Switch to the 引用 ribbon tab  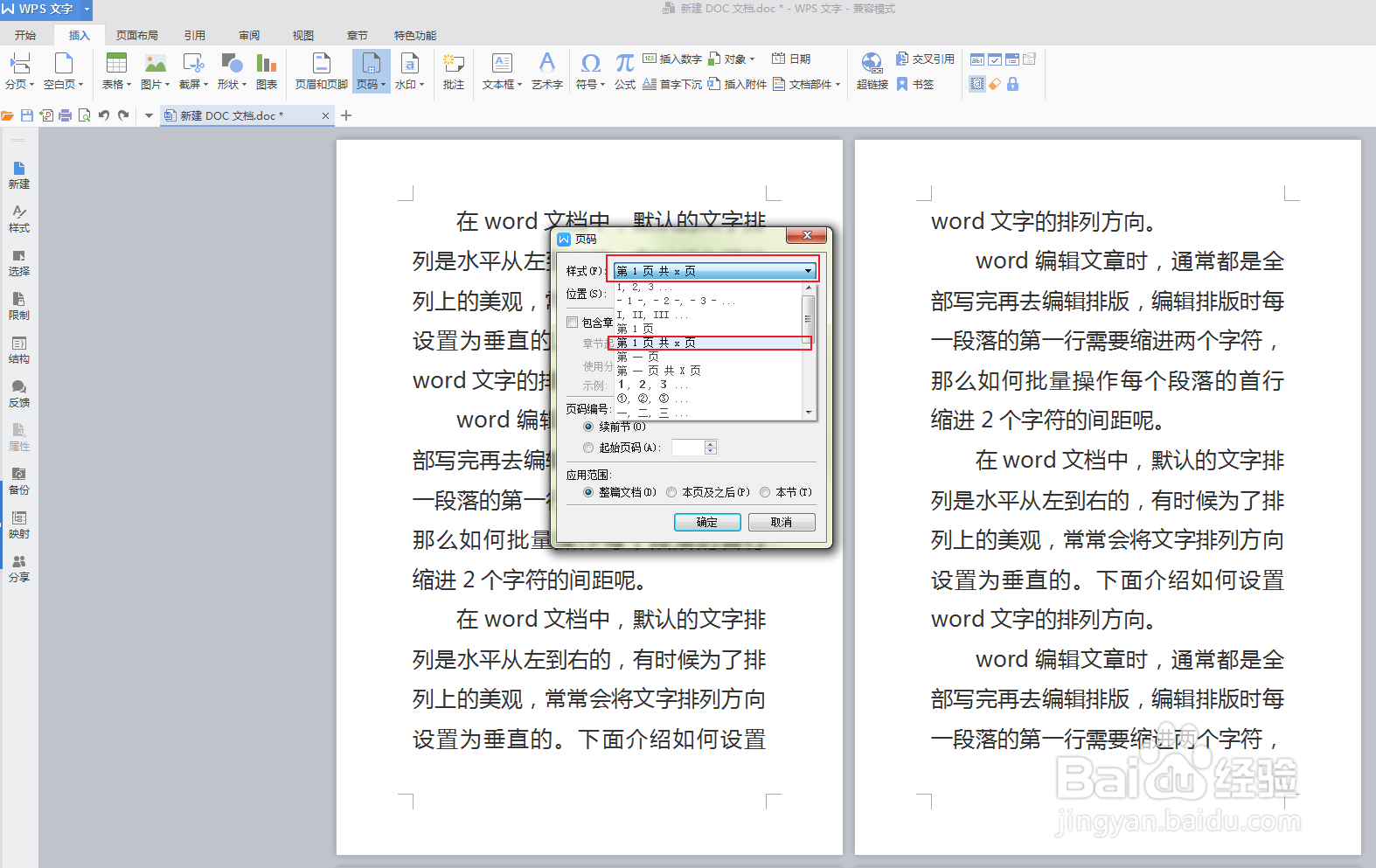[x=195, y=35]
